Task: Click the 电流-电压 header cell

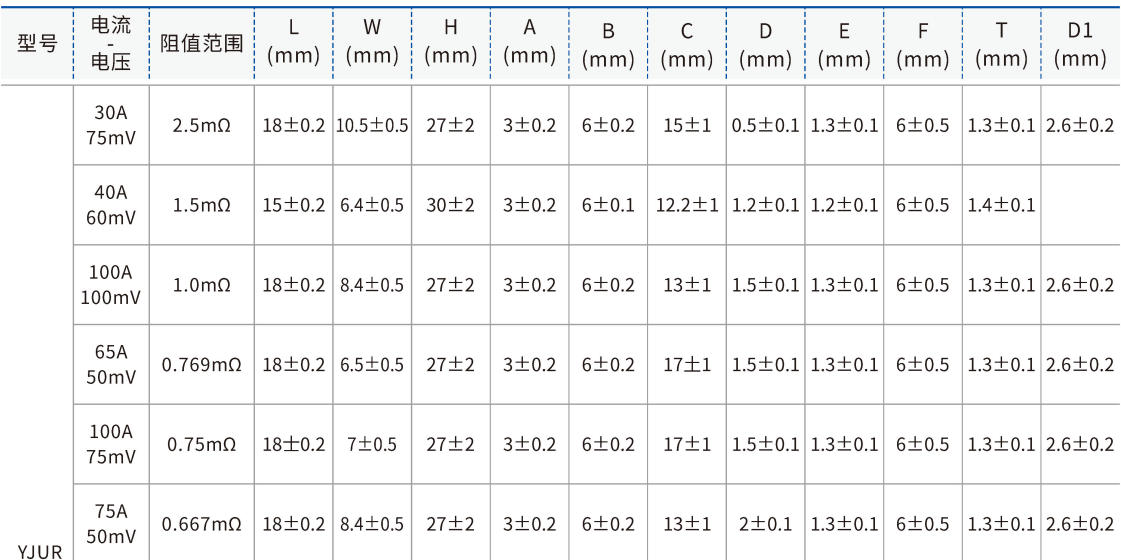Action: pyautogui.click(x=111, y=45)
